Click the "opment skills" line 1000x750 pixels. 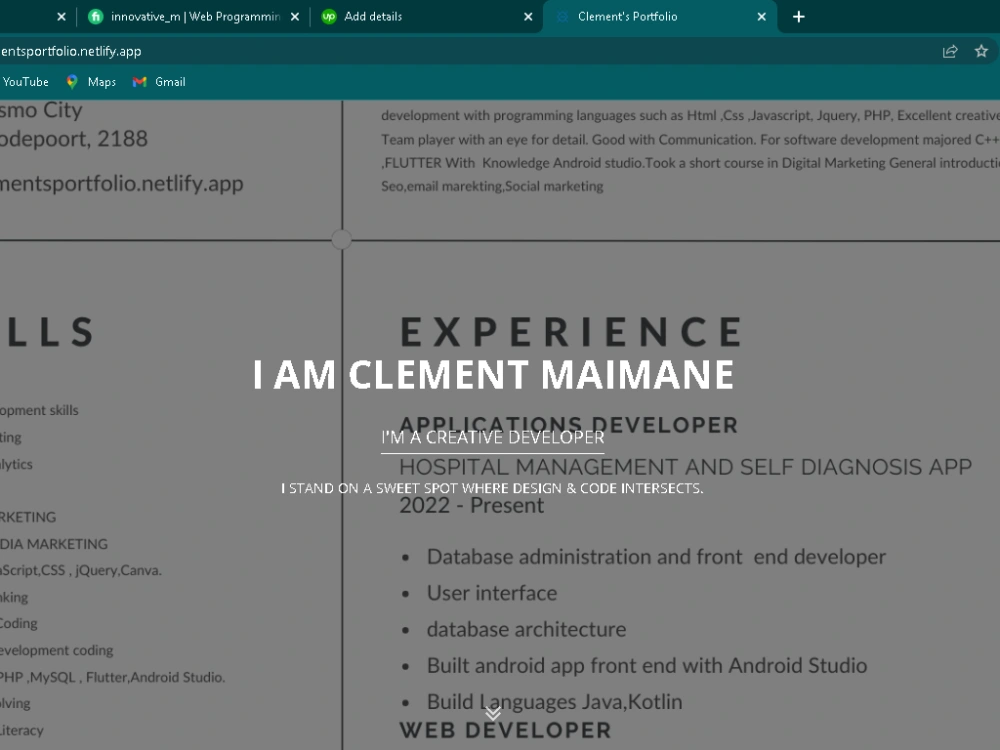pyautogui.click(x=39, y=410)
